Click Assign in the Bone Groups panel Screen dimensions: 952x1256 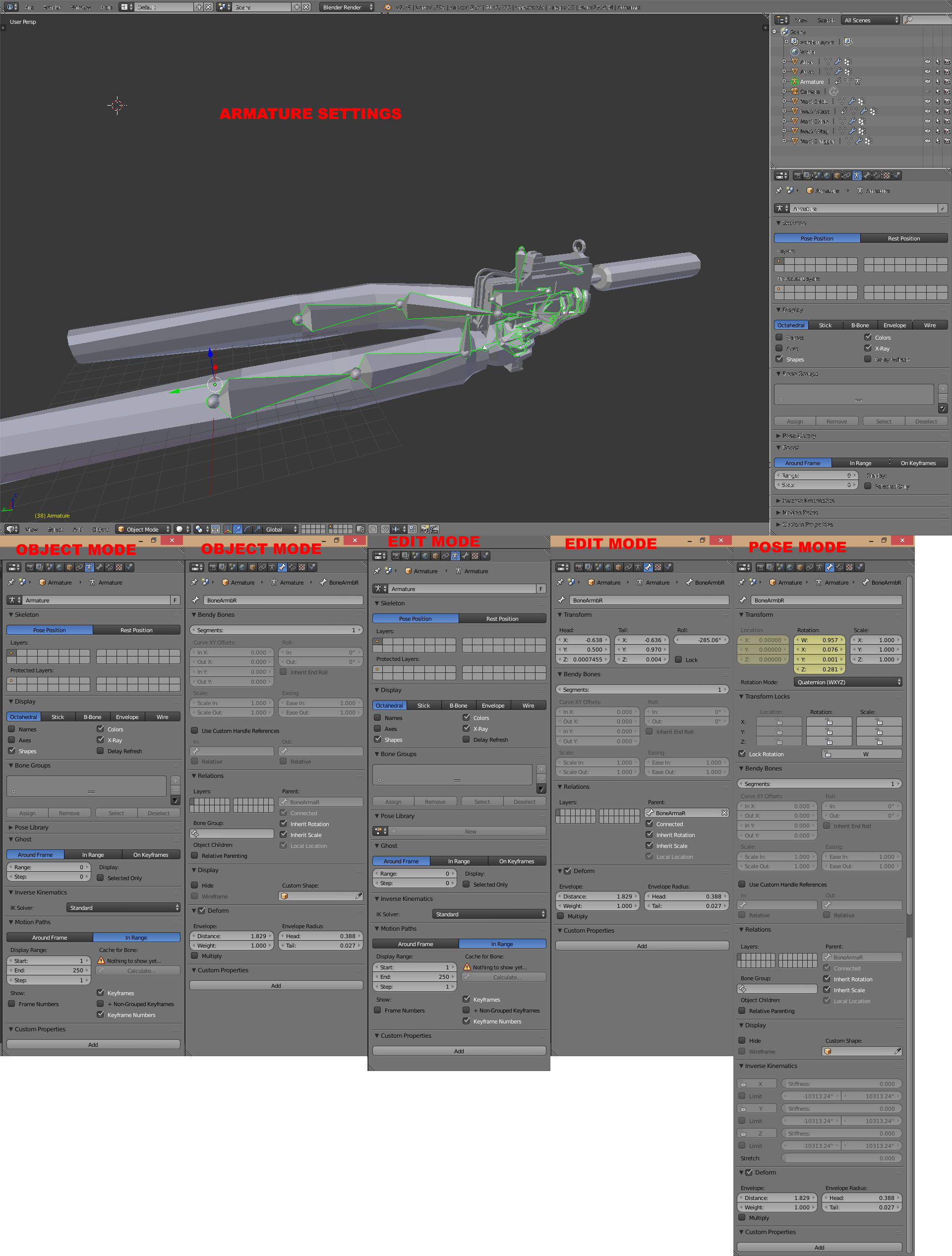795,421
